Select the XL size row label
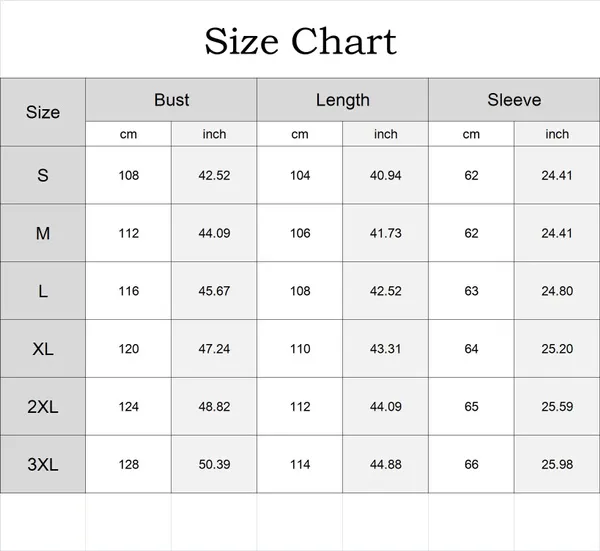The image size is (600, 551). click(43, 349)
